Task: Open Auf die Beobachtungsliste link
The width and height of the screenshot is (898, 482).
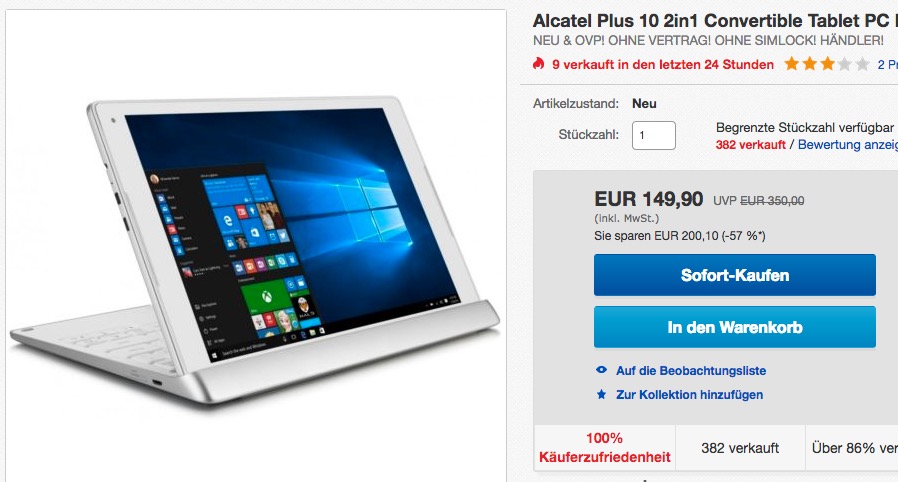Action: tap(691, 371)
